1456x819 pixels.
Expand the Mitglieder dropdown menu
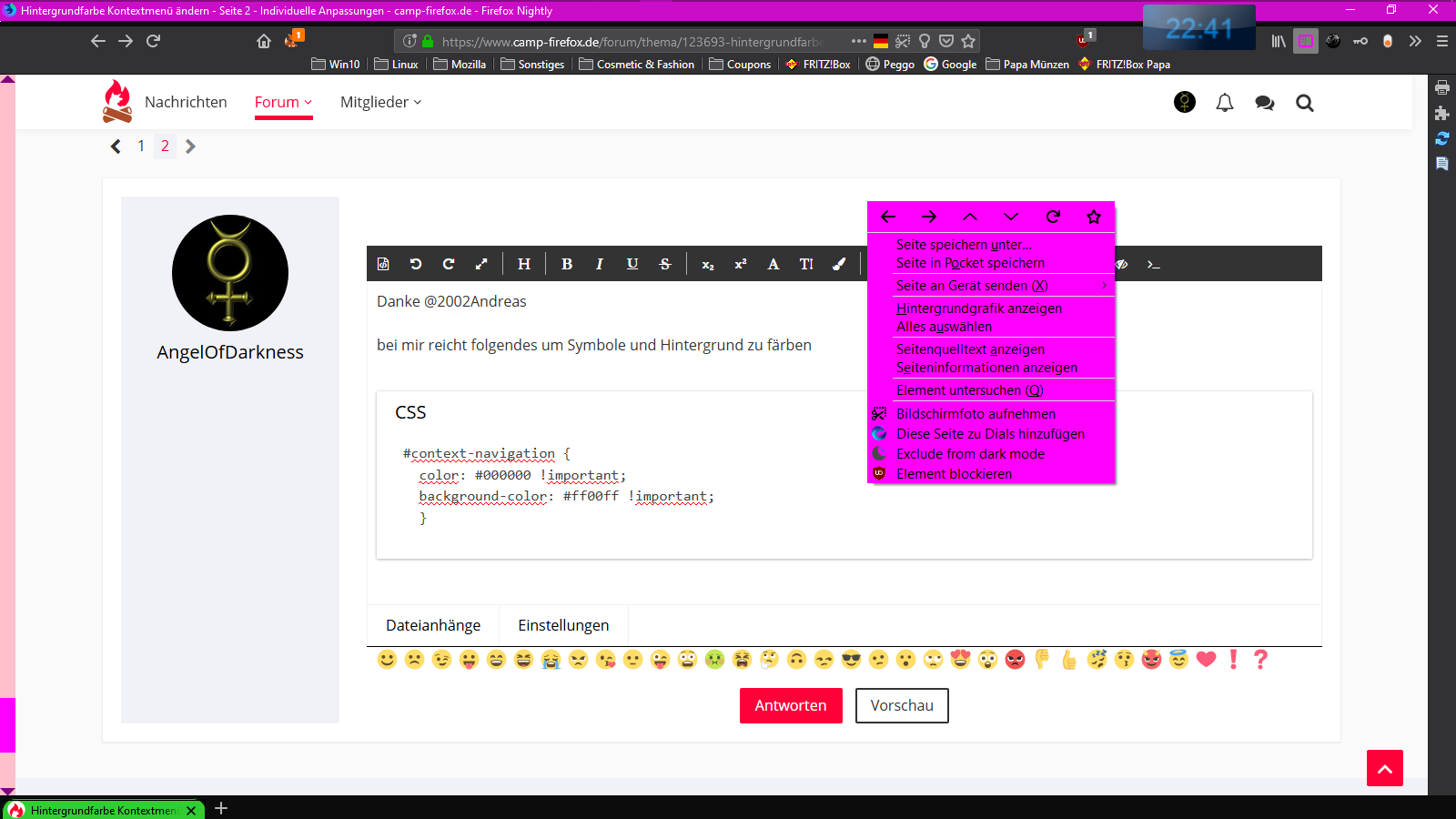(380, 102)
